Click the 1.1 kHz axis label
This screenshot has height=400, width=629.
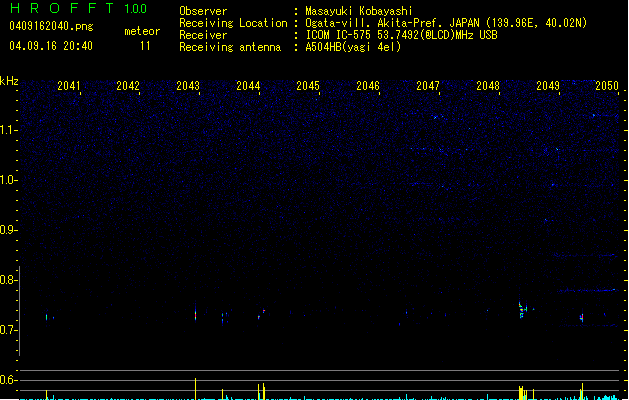point(8,130)
